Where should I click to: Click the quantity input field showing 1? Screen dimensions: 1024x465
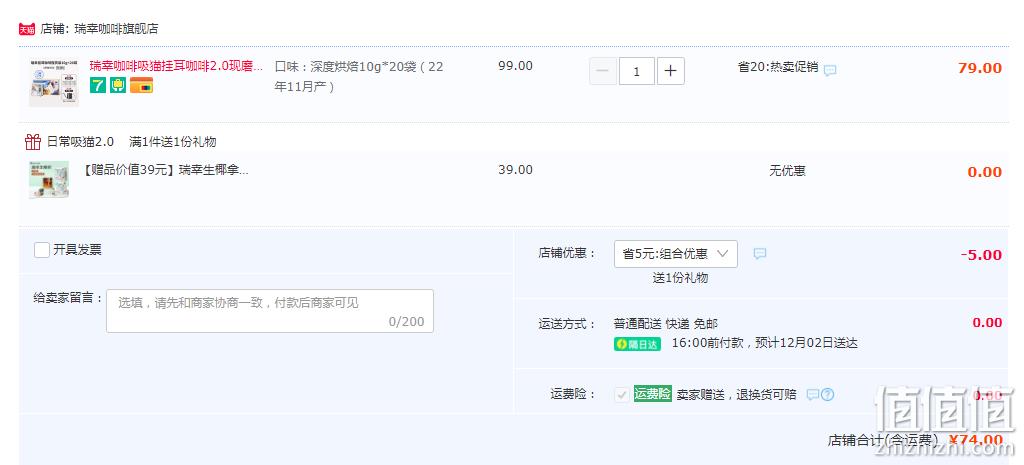pos(637,71)
